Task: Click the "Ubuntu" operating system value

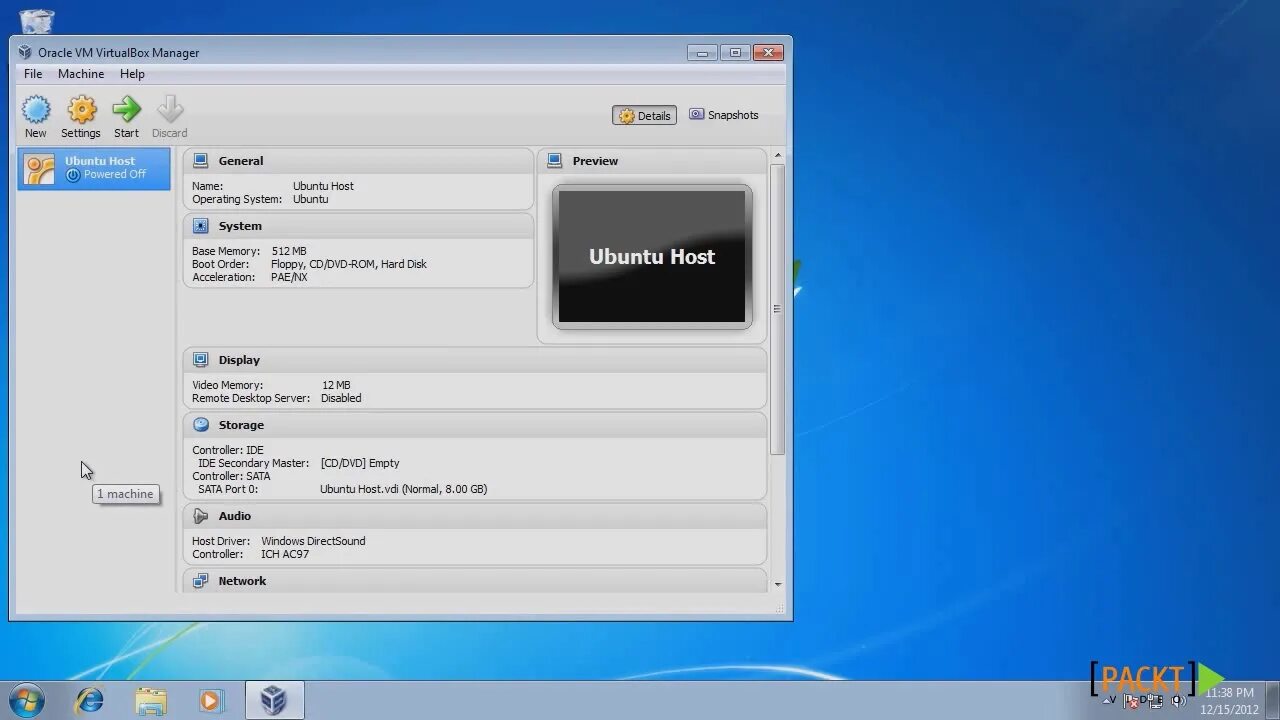Action: [x=310, y=199]
